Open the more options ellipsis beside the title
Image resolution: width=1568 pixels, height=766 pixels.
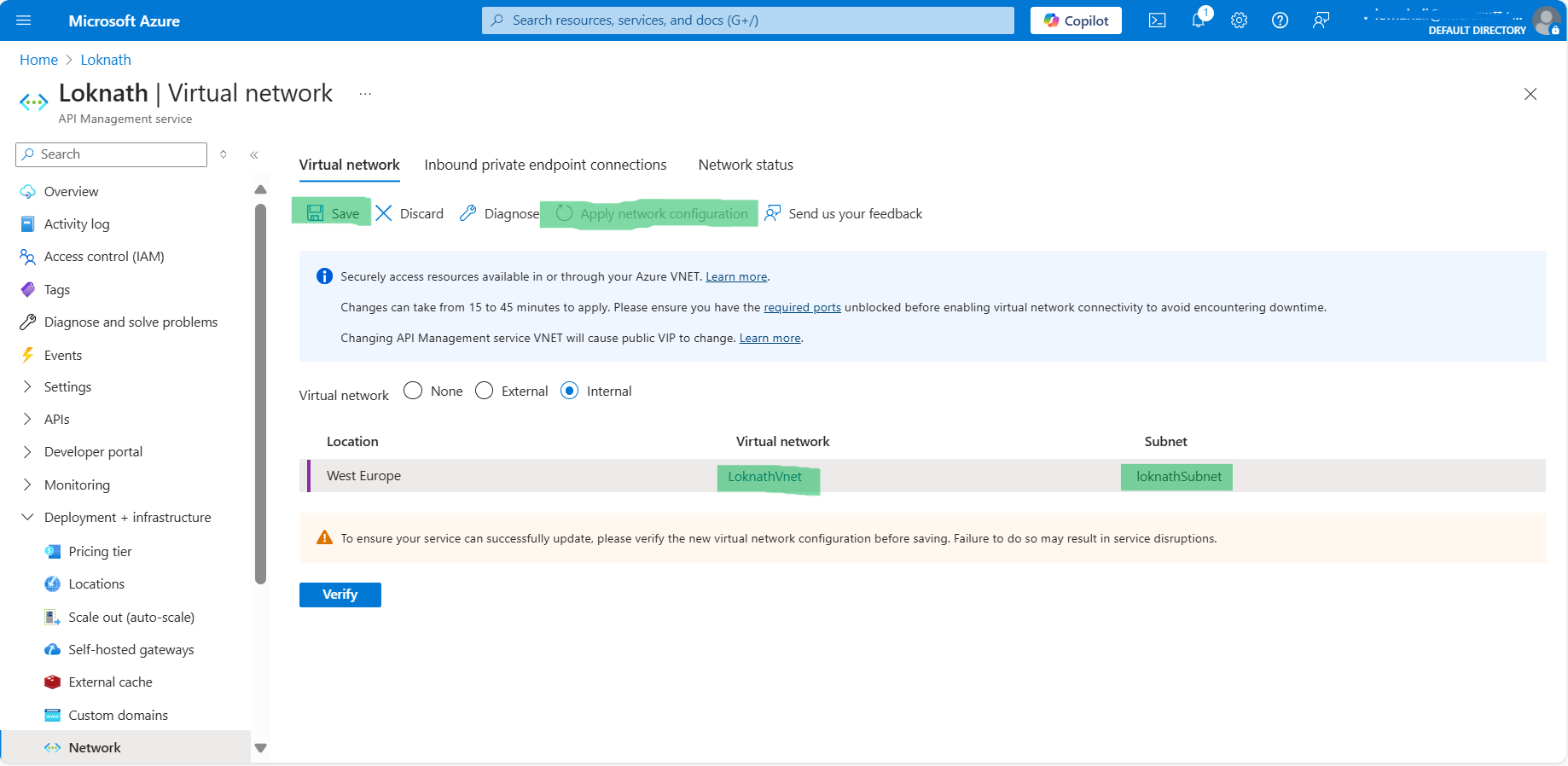[365, 94]
